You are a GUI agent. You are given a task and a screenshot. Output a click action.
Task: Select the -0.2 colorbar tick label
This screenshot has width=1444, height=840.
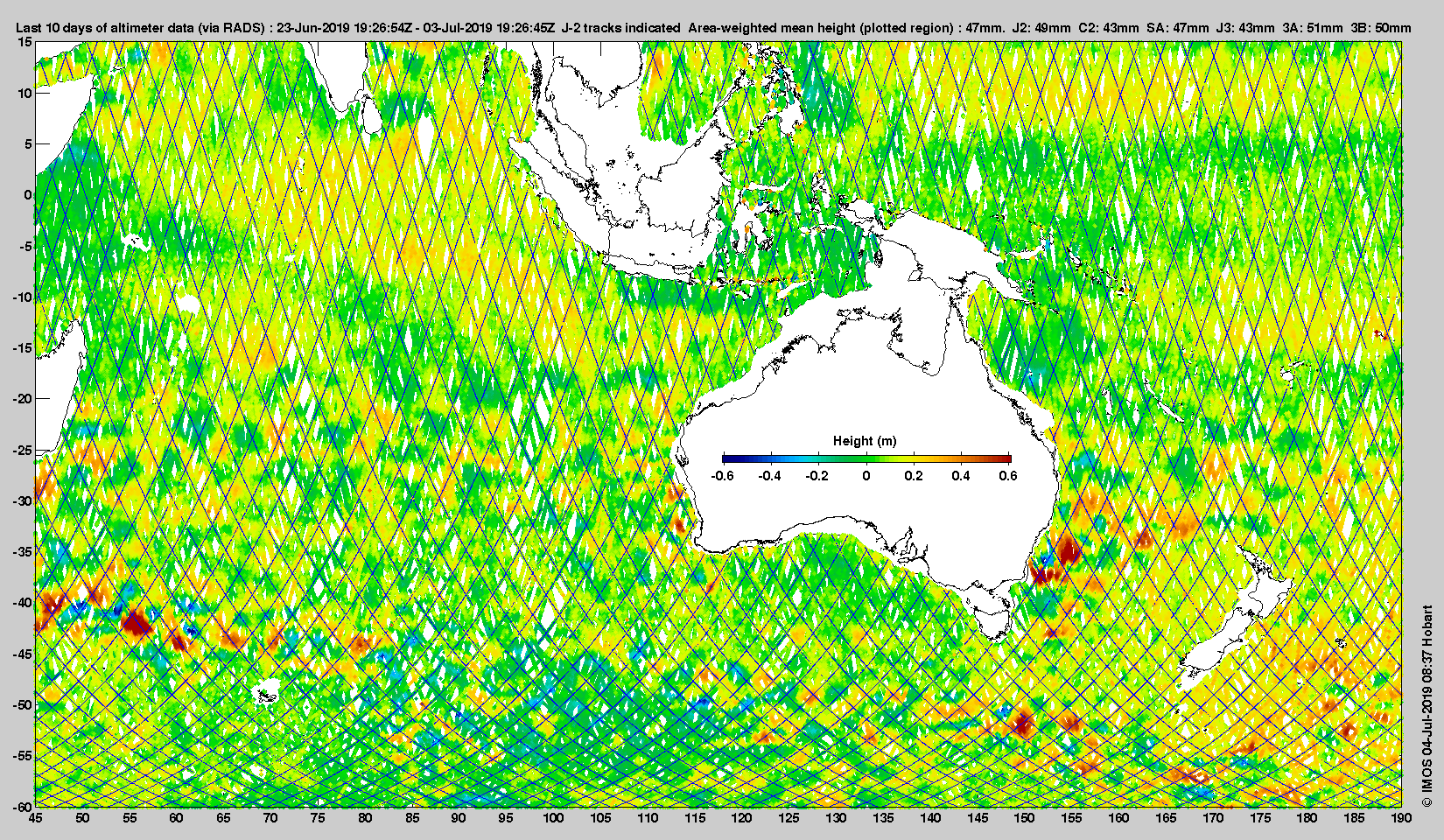tap(817, 476)
